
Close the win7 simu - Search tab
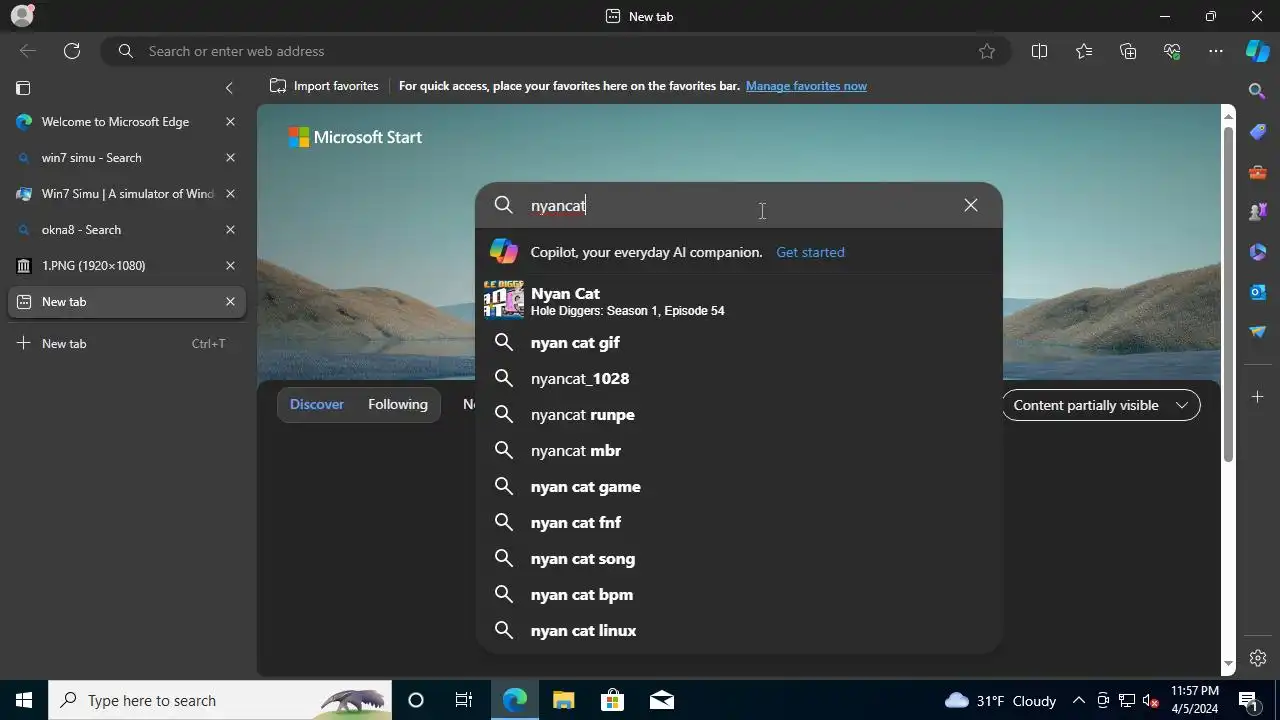point(230,158)
